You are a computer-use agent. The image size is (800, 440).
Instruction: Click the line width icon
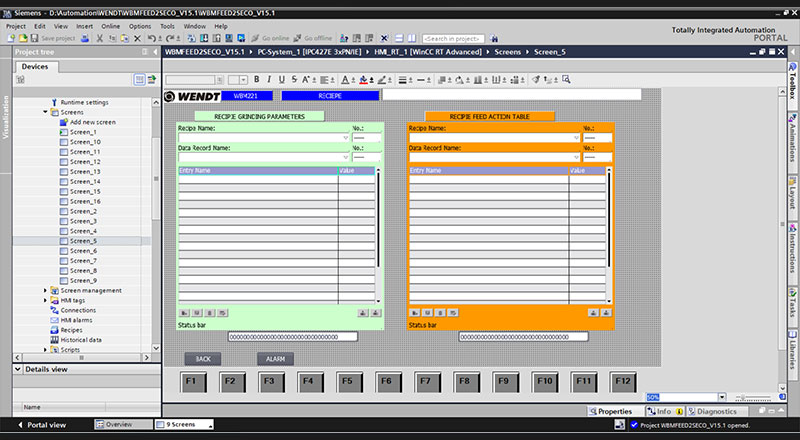coord(402,79)
